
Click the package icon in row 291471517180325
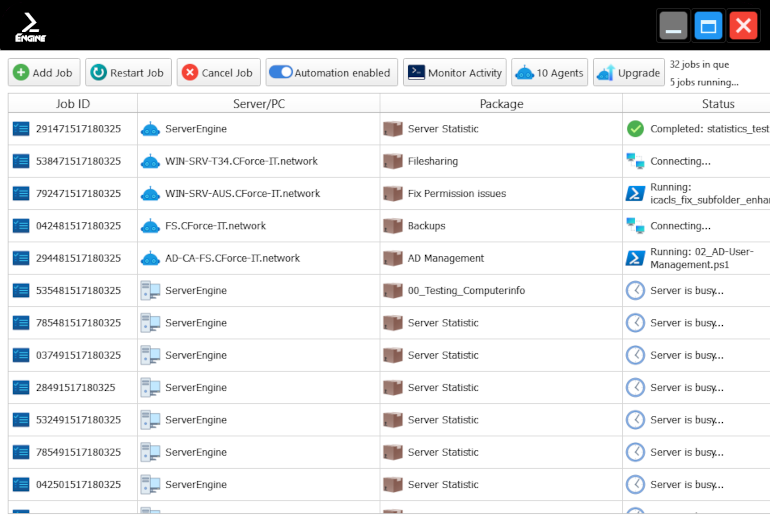click(393, 129)
